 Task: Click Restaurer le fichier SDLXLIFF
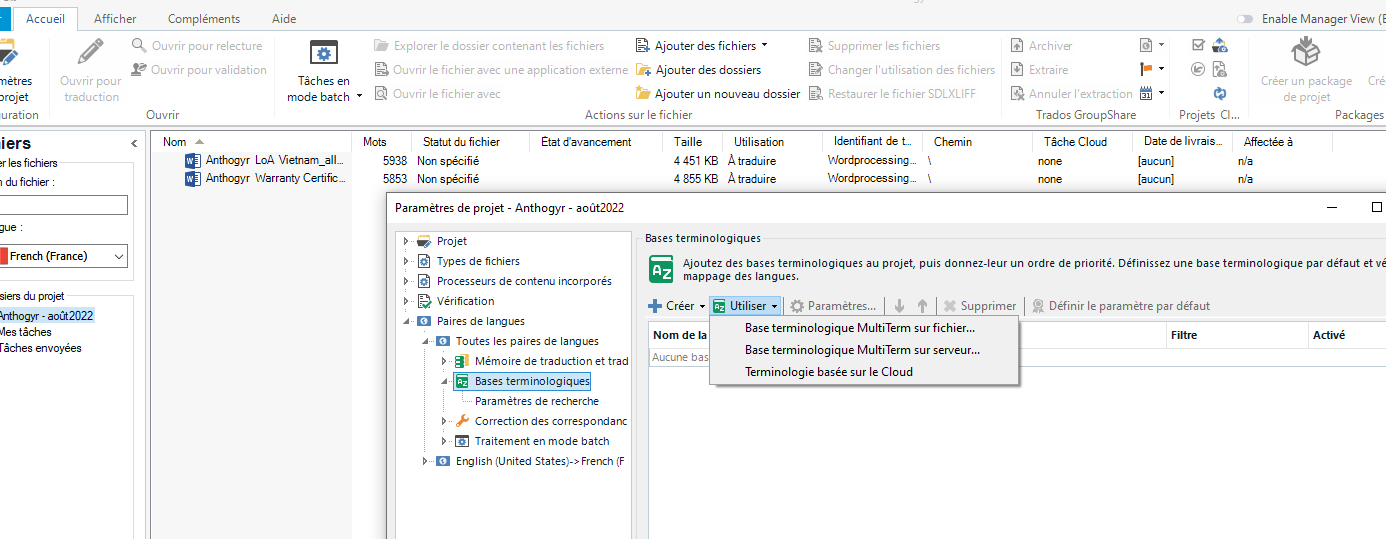[892, 94]
